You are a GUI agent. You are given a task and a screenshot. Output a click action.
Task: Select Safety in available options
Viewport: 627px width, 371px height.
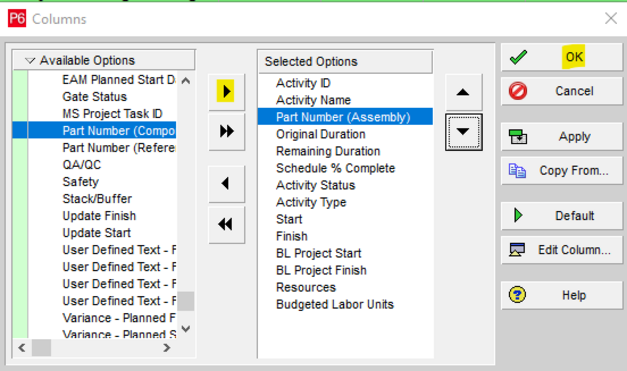(80, 182)
